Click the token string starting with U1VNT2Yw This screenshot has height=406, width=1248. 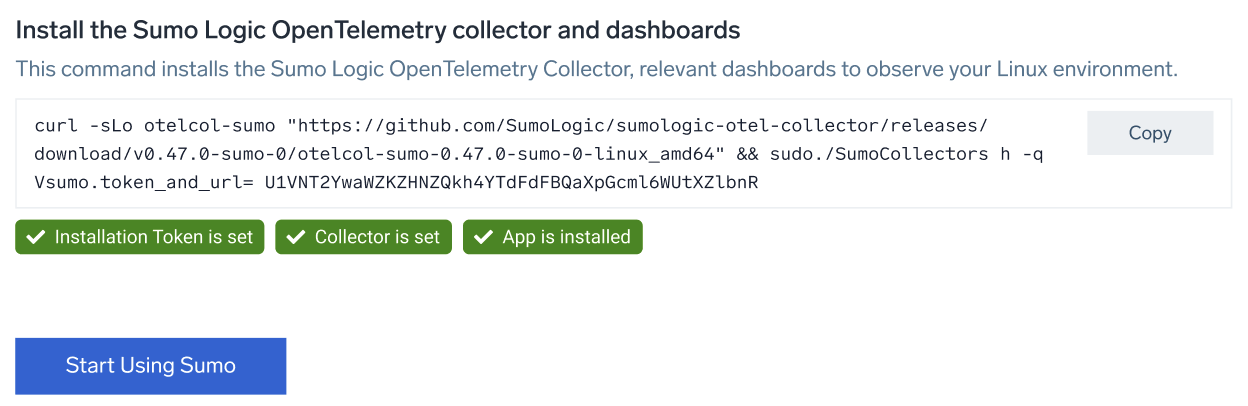512,184
